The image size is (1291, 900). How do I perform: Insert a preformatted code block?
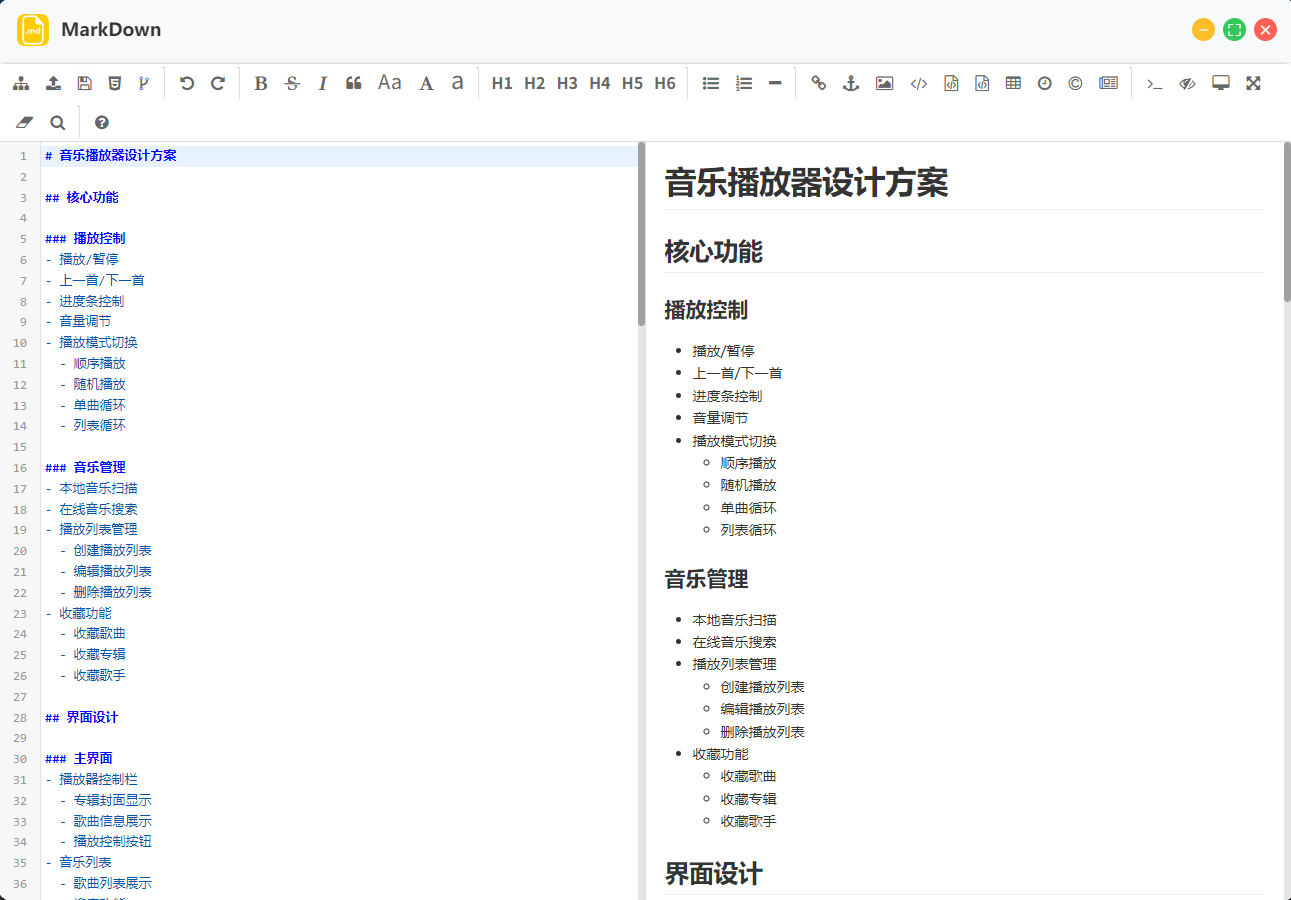point(951,84)
